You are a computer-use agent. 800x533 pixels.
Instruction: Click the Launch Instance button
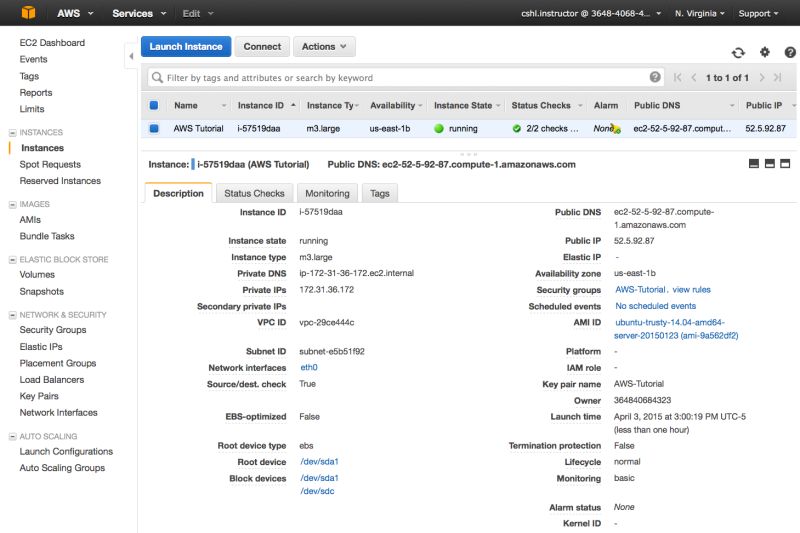pyautogui.click(x=186, y=46)
